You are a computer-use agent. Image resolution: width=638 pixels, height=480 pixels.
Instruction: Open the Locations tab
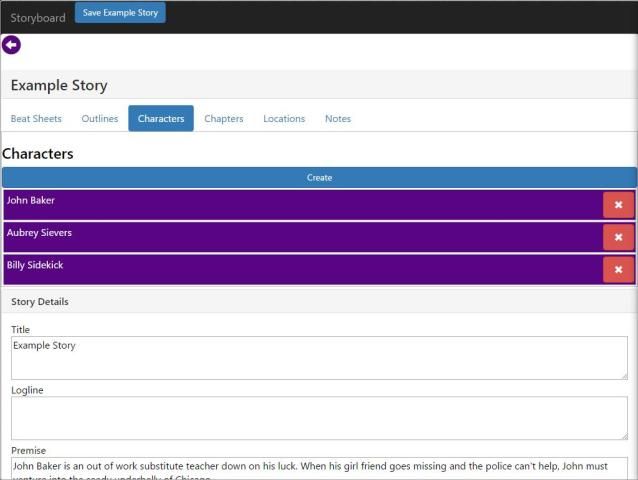[284, 119]
